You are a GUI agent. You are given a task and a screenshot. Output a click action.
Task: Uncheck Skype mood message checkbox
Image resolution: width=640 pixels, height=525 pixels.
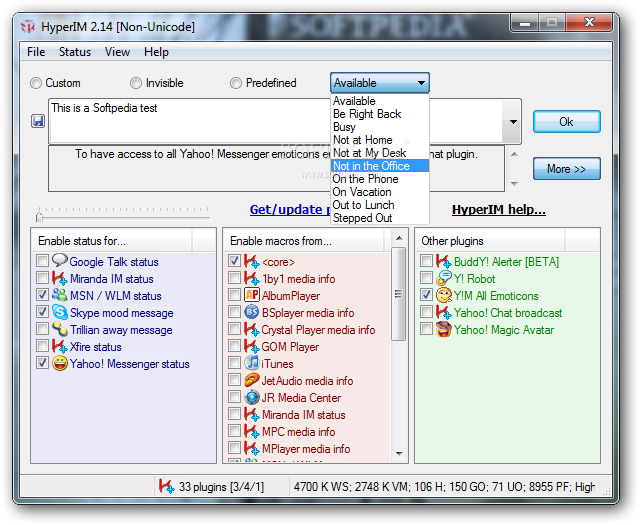click(x=42, y=312)
